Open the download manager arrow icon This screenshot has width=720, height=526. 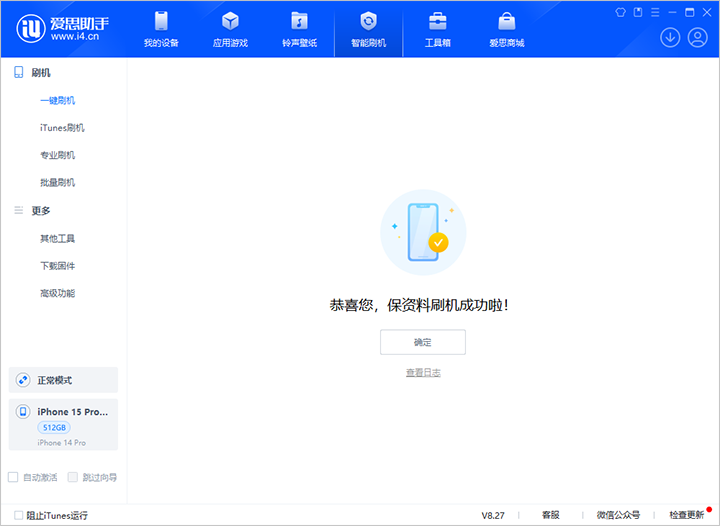click(x=670, y=38)
